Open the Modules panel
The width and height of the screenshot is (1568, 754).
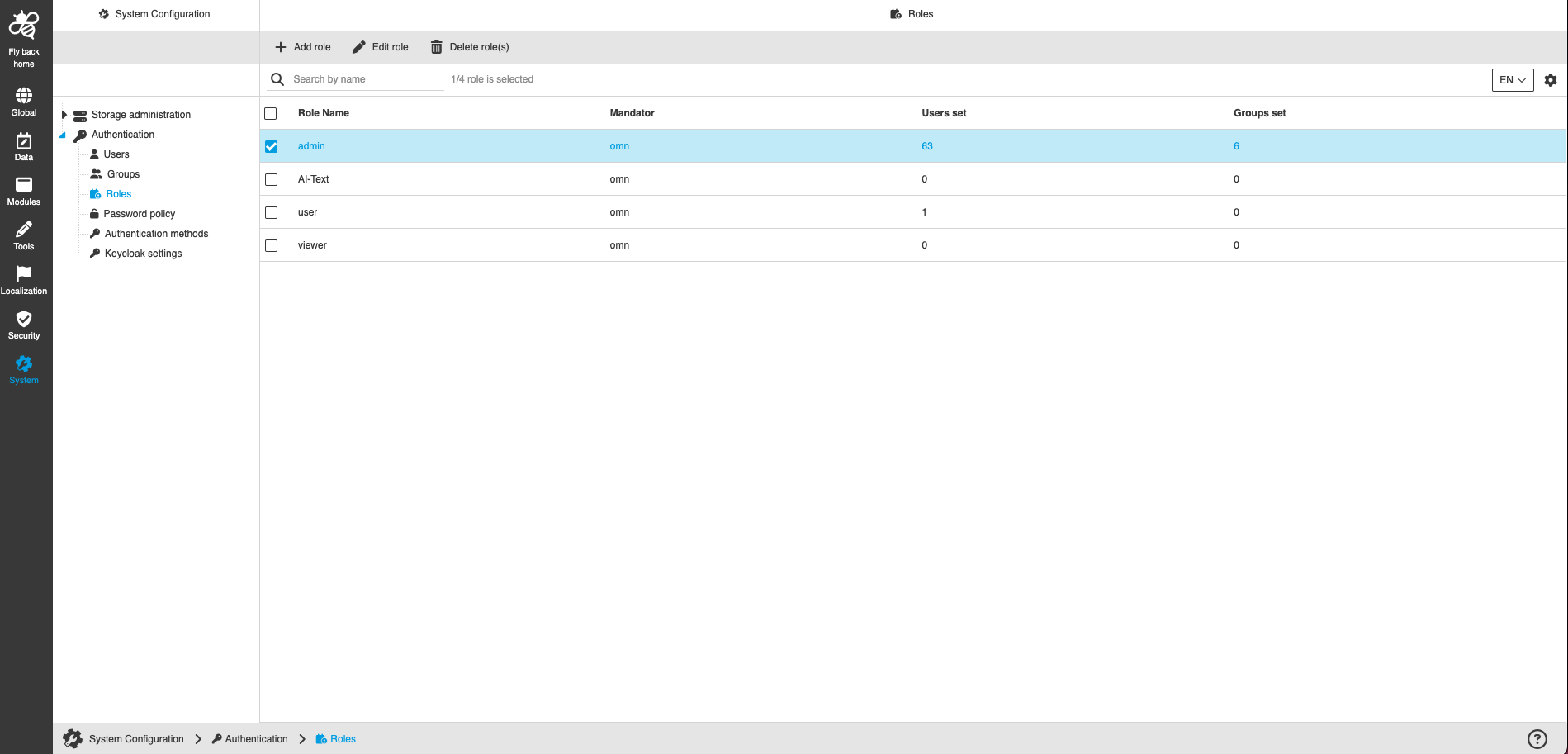coord(24,190)
